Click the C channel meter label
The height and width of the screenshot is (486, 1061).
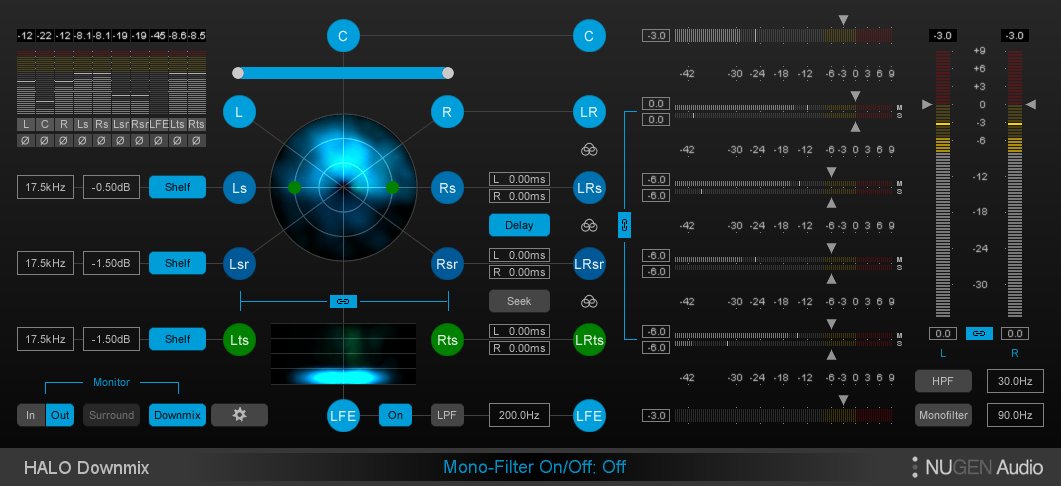[45, 125]
